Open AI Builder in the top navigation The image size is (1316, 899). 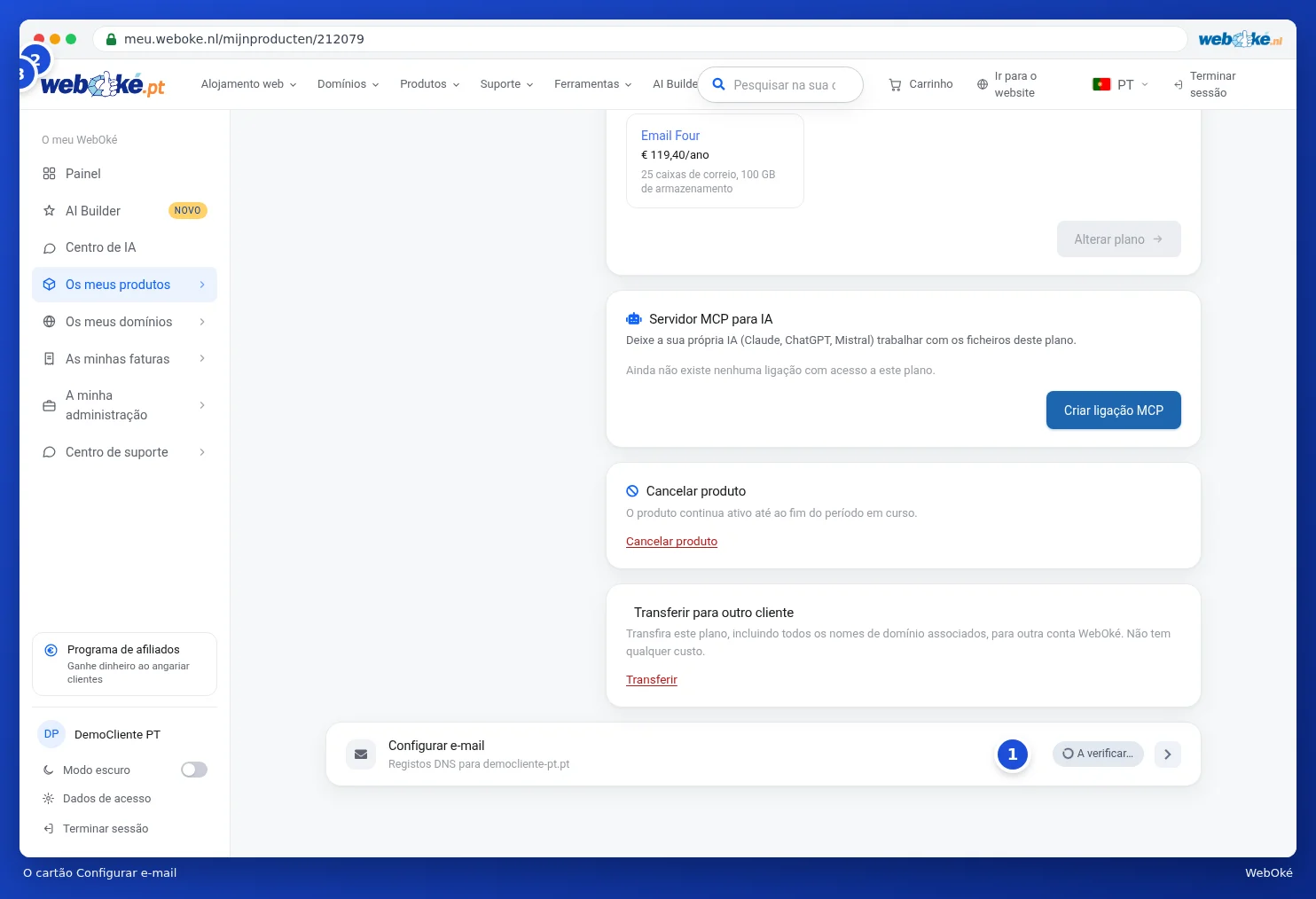point(675,84)
